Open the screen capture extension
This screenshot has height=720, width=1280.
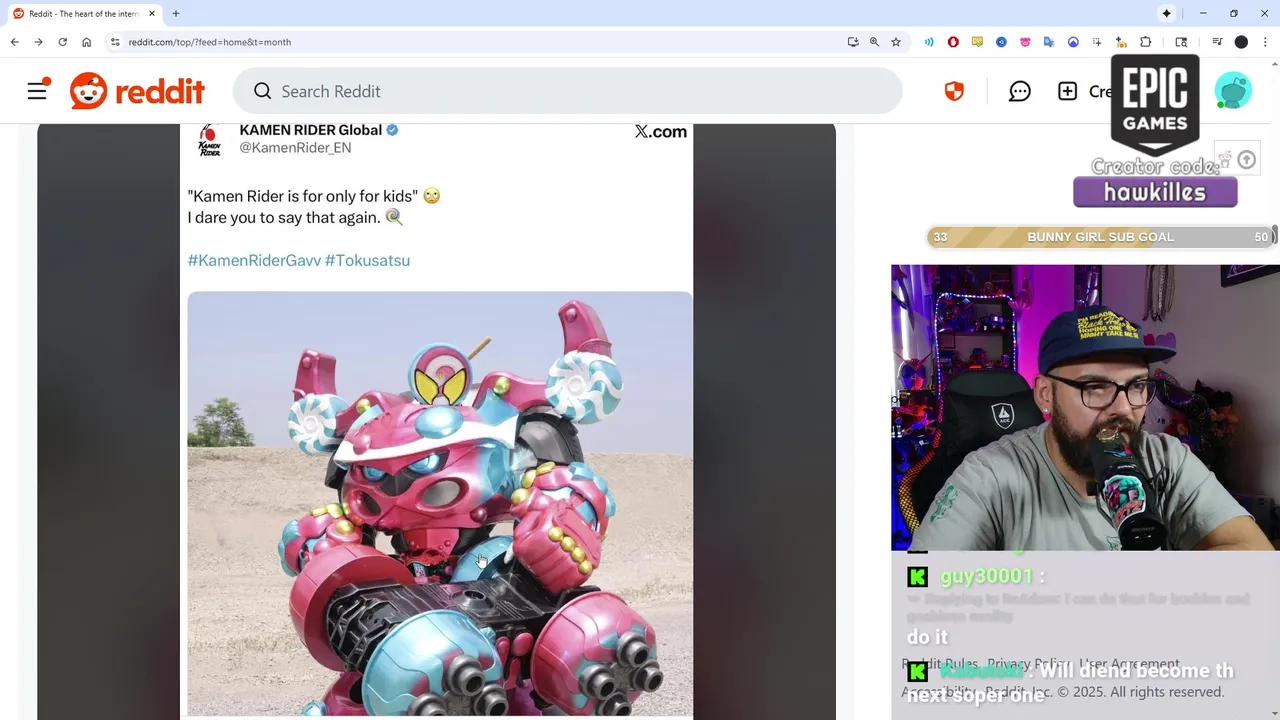(x=1097, y=42)
